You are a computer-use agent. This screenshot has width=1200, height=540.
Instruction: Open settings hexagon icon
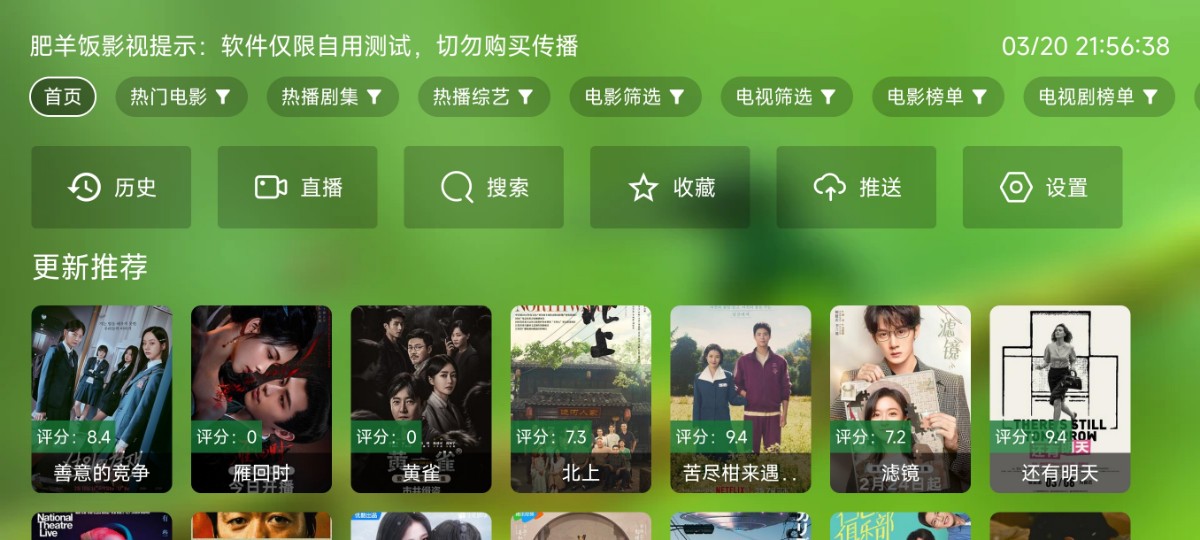click(x=1015, y=187)
